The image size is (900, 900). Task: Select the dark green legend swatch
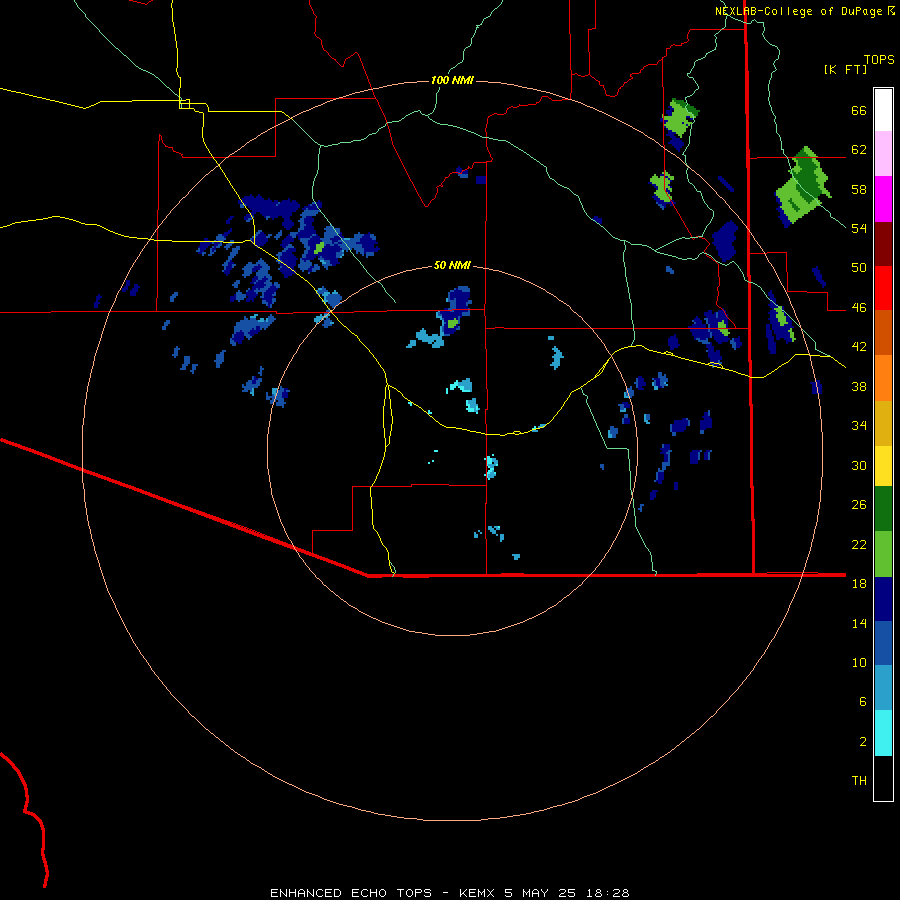(883, 509)
